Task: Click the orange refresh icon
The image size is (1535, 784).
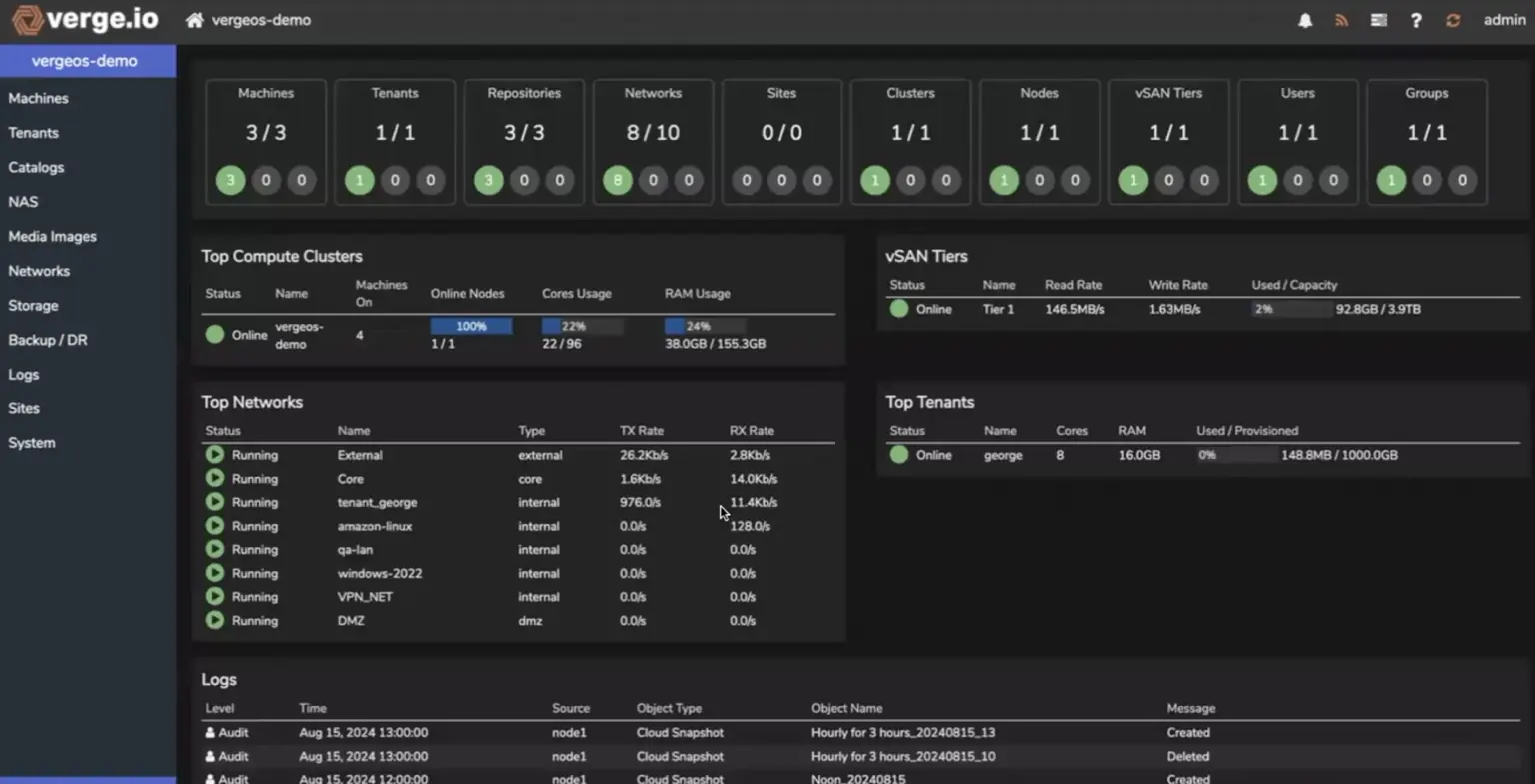Action: [1453, 20]
